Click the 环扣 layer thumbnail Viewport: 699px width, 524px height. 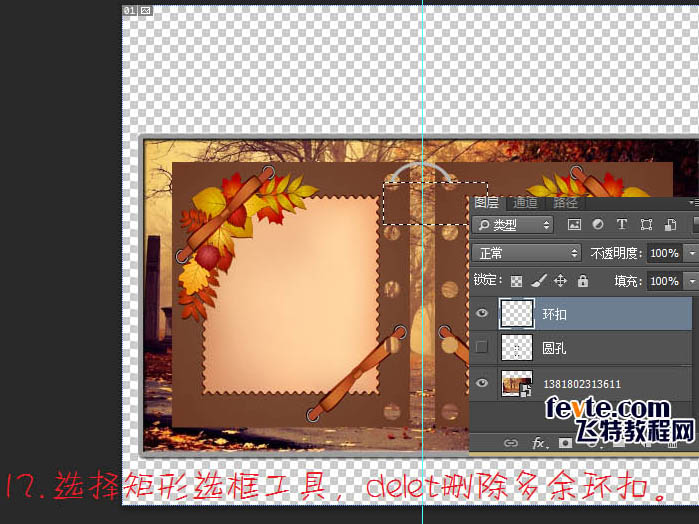tap(517, 314)
